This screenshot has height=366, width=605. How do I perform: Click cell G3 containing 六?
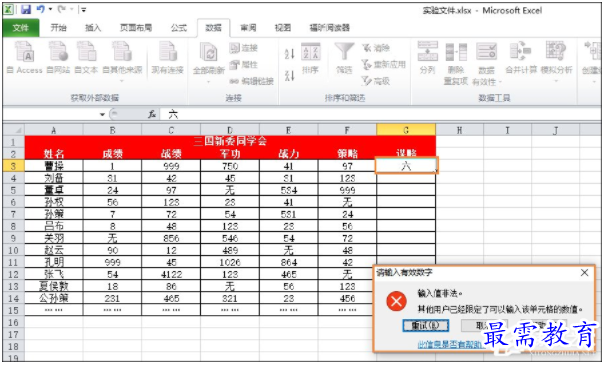pyautogui.click(x=406, y=166)
